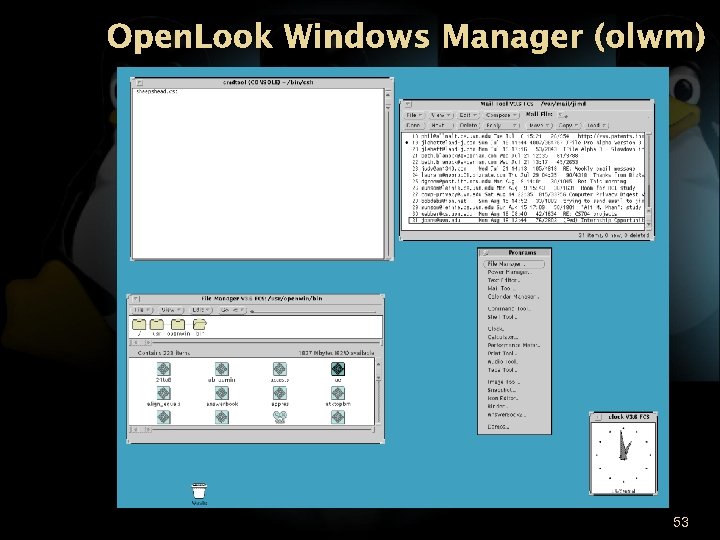Screen dimensions: 720x540
Task: Choose Command Tool... in the Programs menu
Action: point(508,309)
